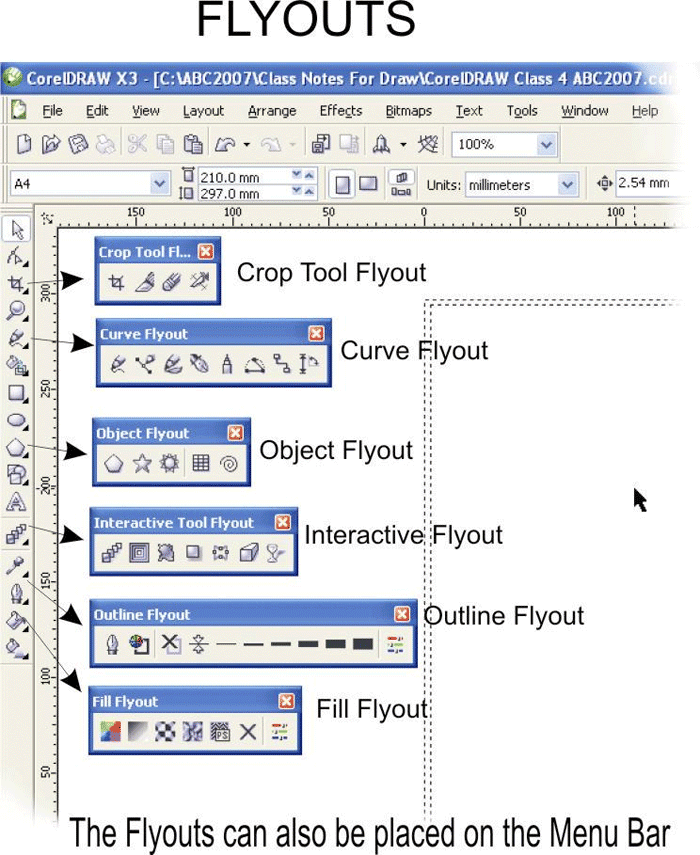Image resolution: width=700 pixels, height=855 pixels.
Task: Toggle Portrait page orientation
Action: point(342,184)
